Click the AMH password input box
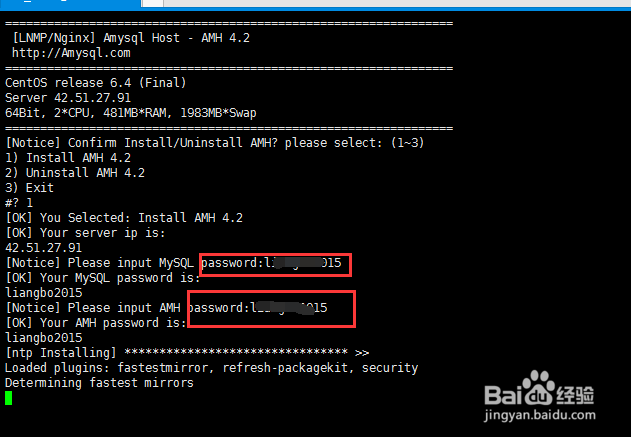The width and height of the screenshot is (631, 437). (x=270, y=309)
